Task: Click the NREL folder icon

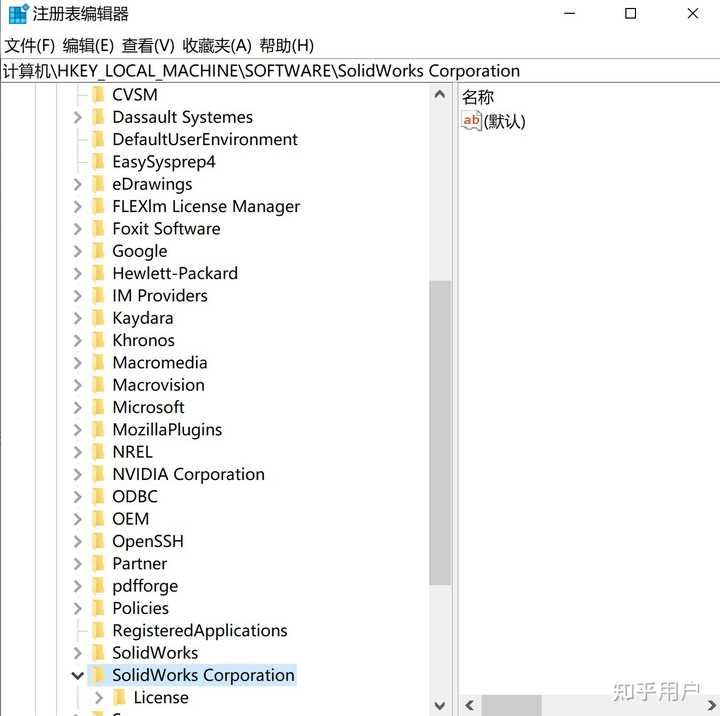Action: click(x=98, y=452)
